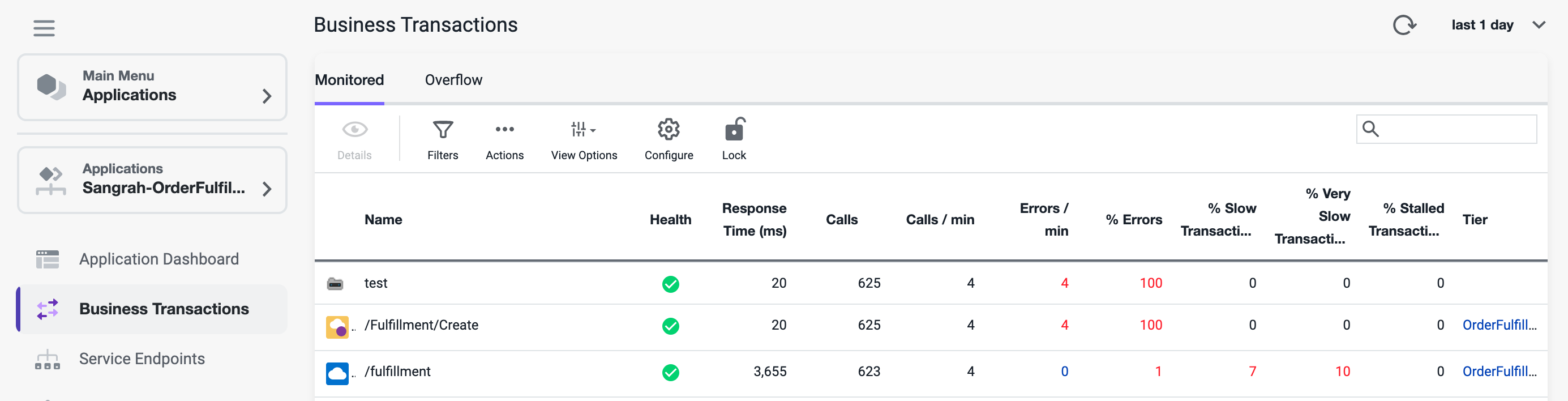Toggle the Lock padlock icon
The image size is (1568, 401).
pyautogui.click(x=735, y=129)
